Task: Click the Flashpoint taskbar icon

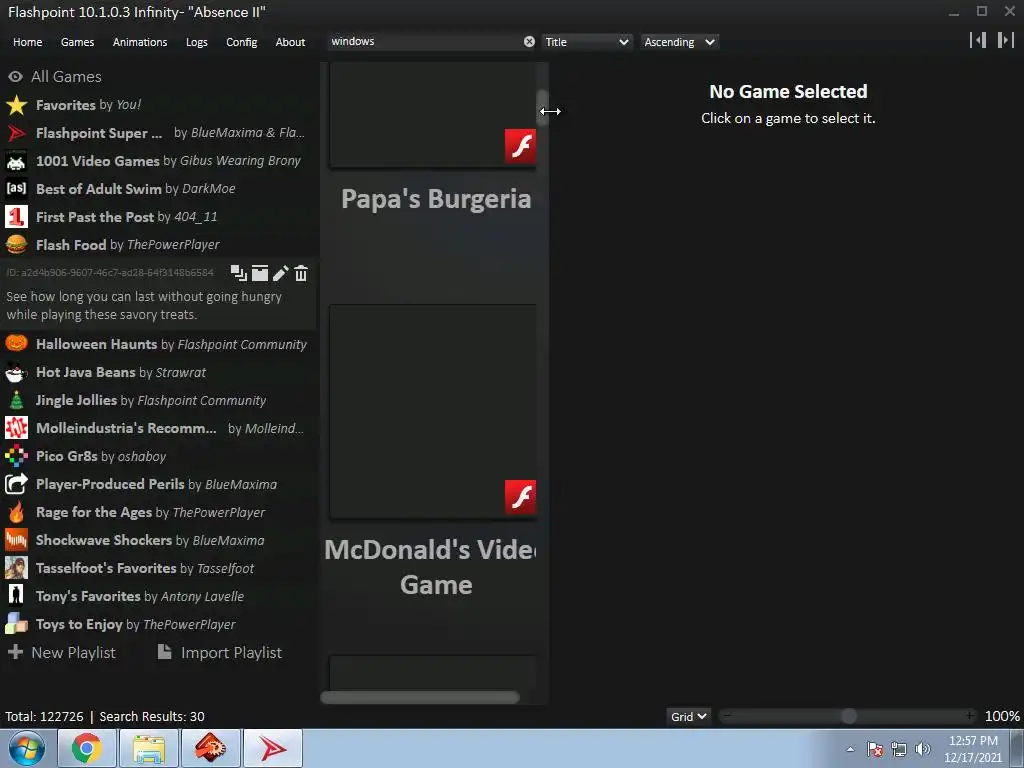Action: pyautogui.click(x=273, y=748)
